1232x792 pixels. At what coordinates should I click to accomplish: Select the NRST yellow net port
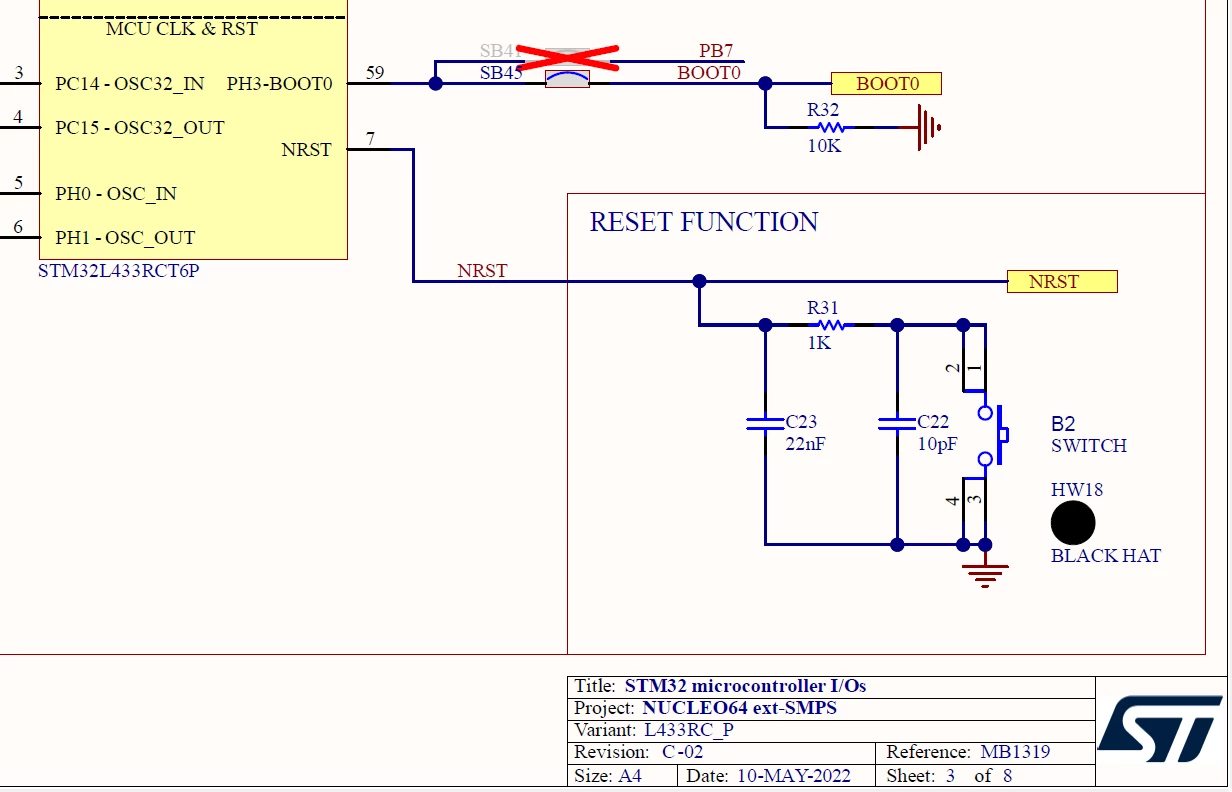(1062, 282)
